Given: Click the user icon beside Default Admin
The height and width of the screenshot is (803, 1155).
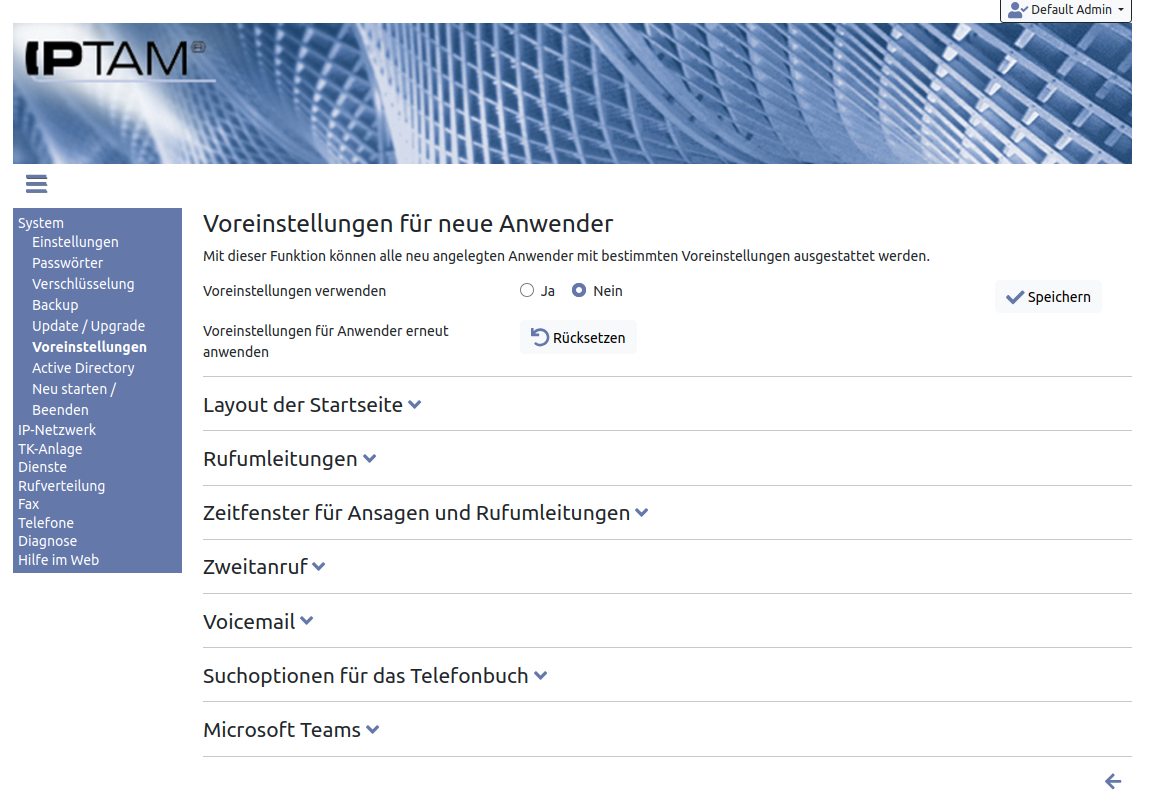Looking at the screenshot, I should (x=1018, y=10).
